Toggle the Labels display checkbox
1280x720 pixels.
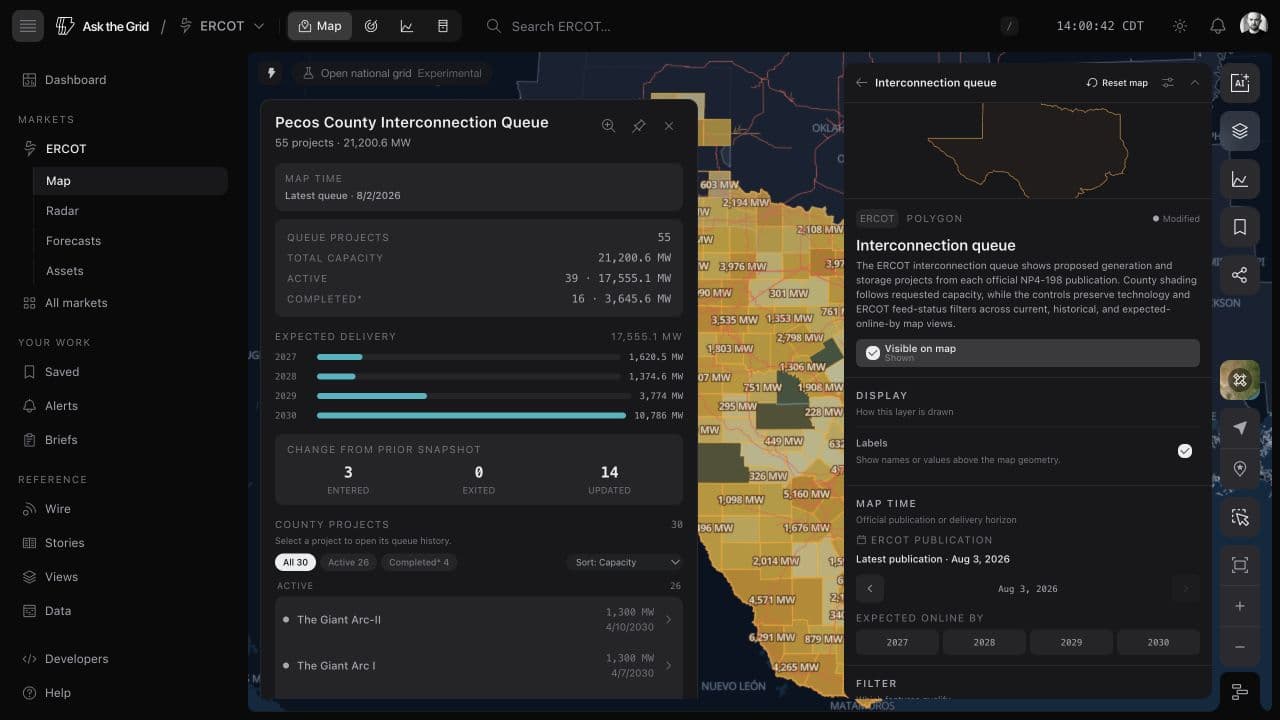1185,451
